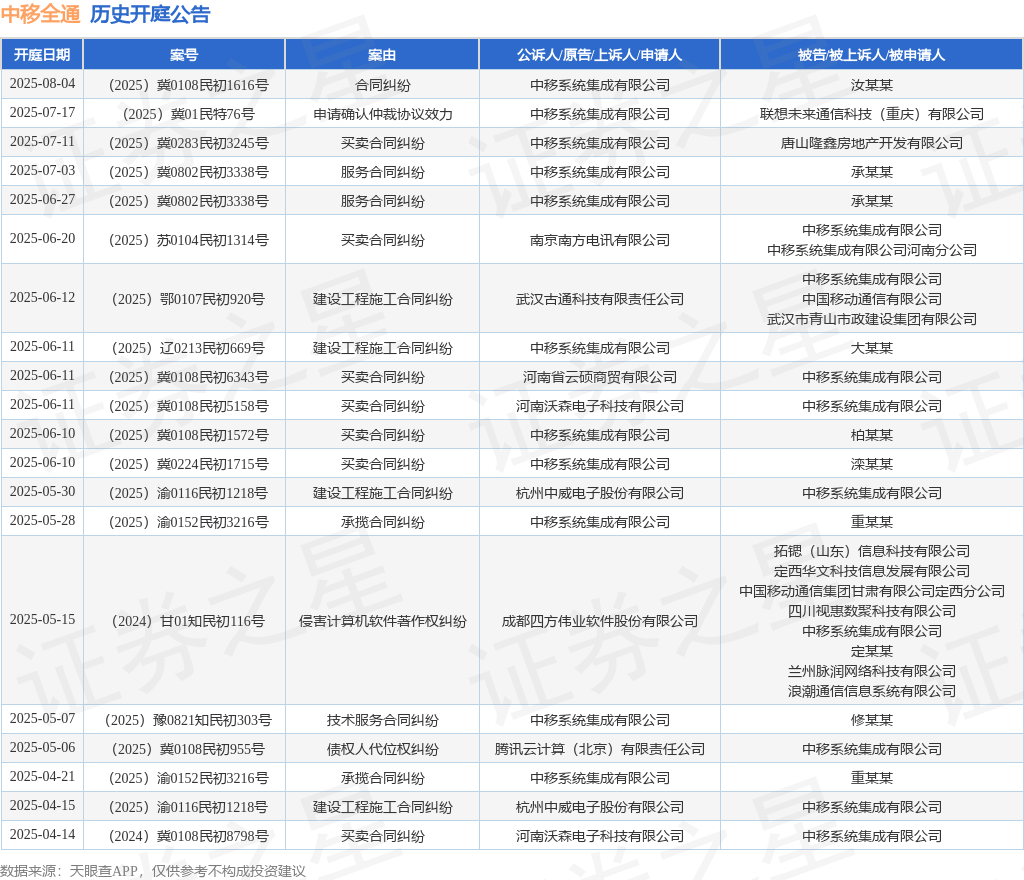Click case number (2025)辽0213民初669号
This screenshot has height=880, width=1024.
(x=188, y=348)
